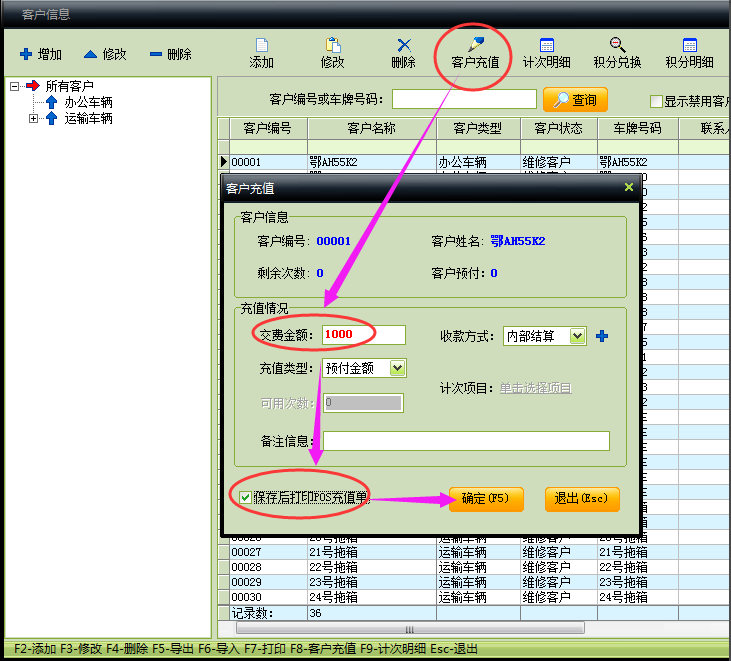Click the 删除 toolbar X icon

pos(403,53)
